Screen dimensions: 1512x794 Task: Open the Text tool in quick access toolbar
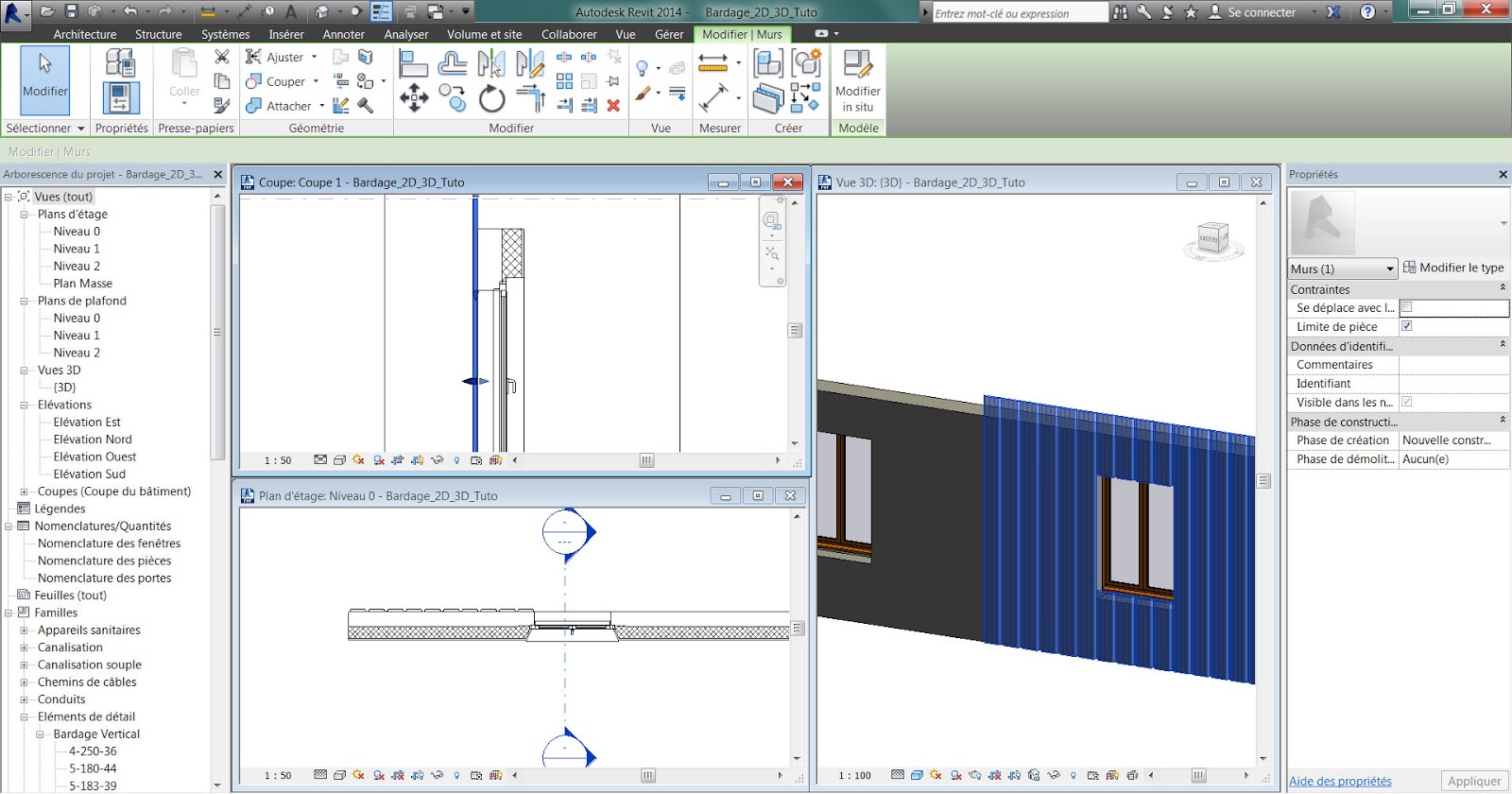pyautogui.click(x=291, y=12)
